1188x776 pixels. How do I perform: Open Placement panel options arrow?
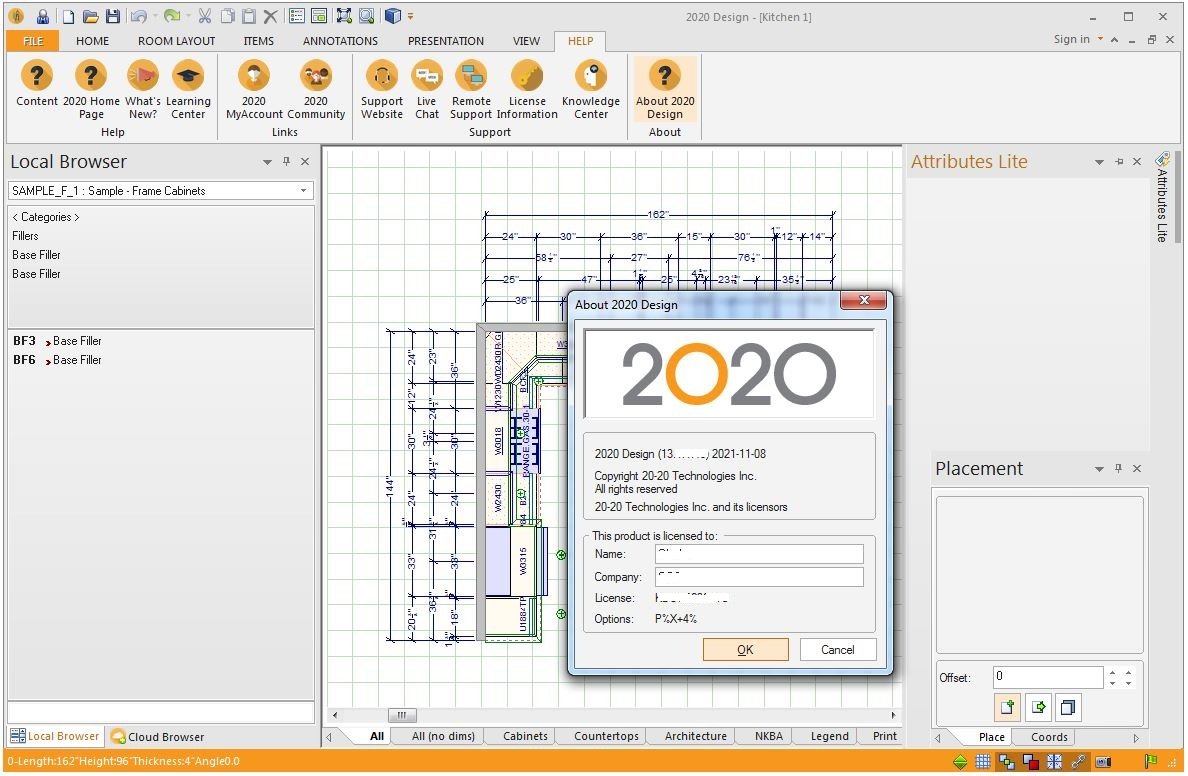(x=1099, y=469)
